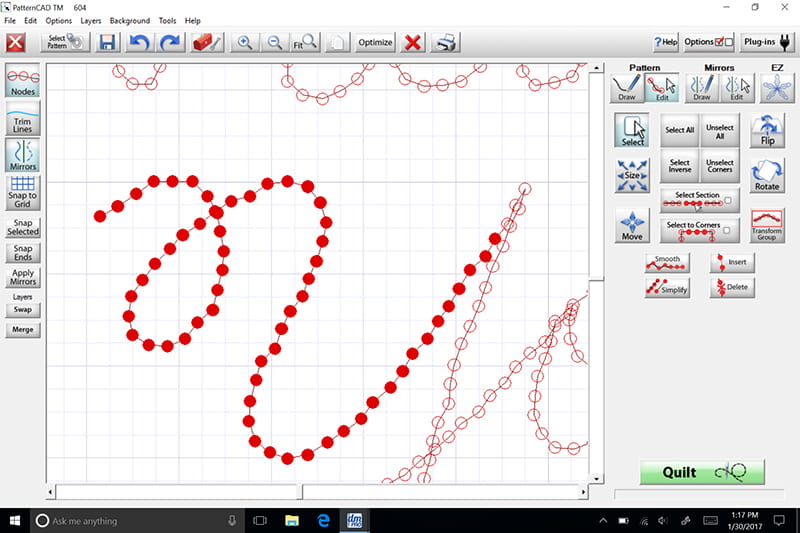Choose the Rotate tool
Screen dimensions: 800x533
coord(767,175)
